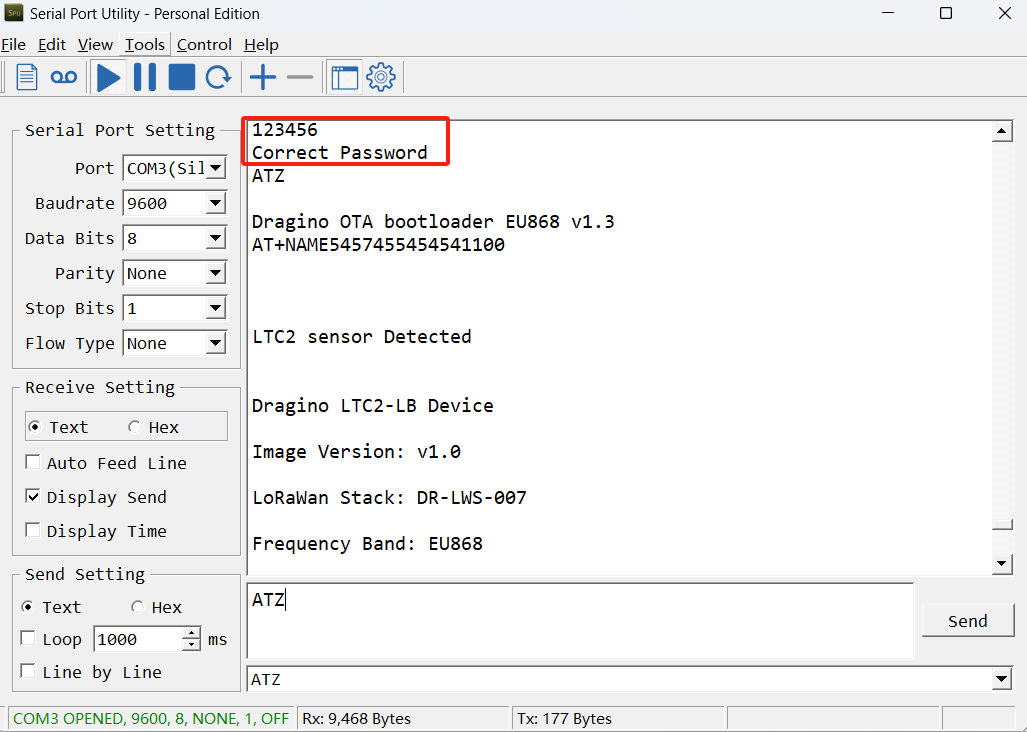
Task: Open the File menu
Action: click(x=13, y=45)
